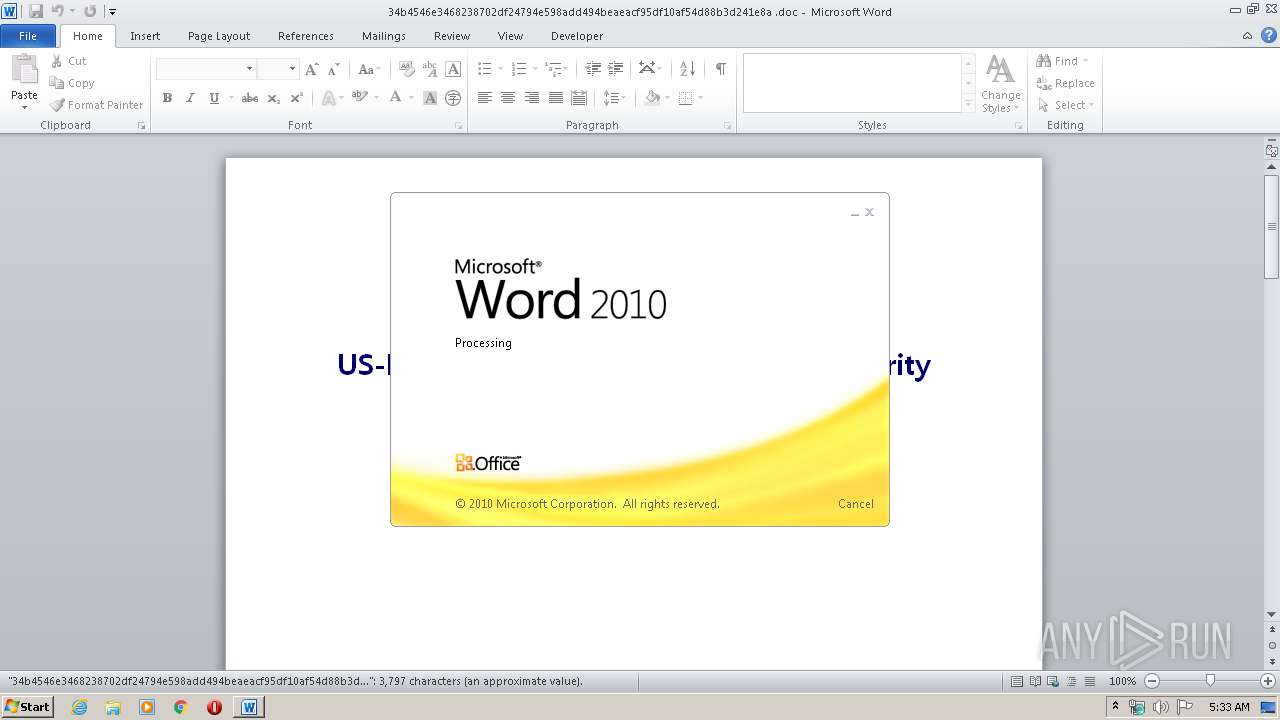This screenshot has width=1280, height=720.
Task: Open the font size dropdown
Action: click(292, 69)
